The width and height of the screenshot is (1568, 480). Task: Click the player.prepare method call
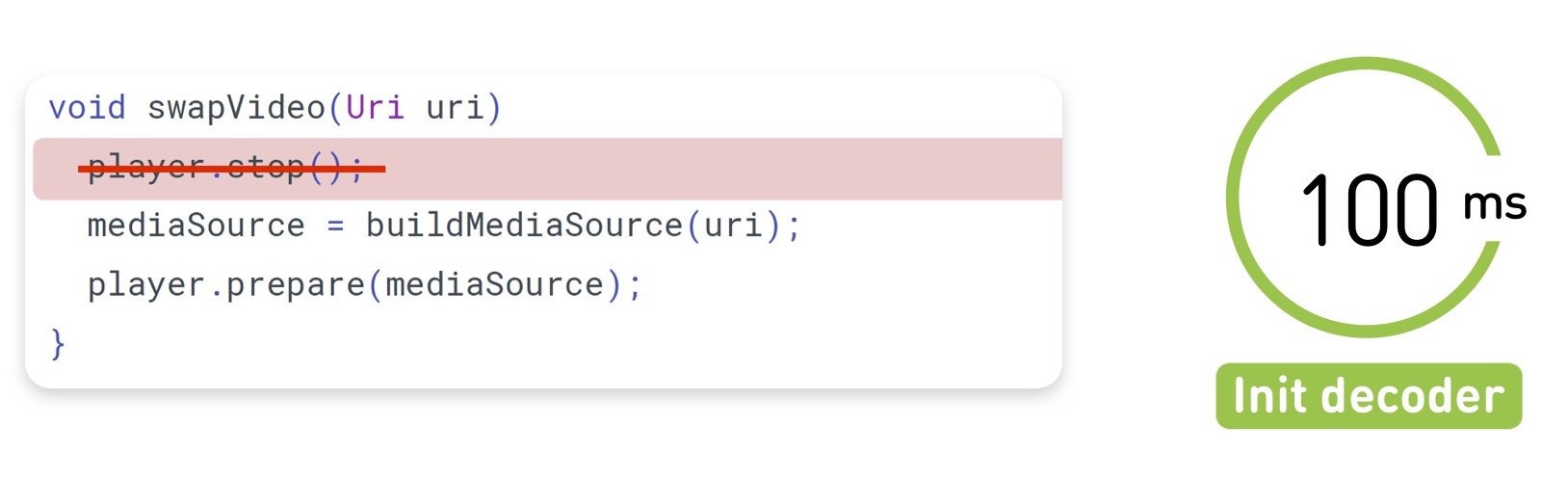click(225, 284)
